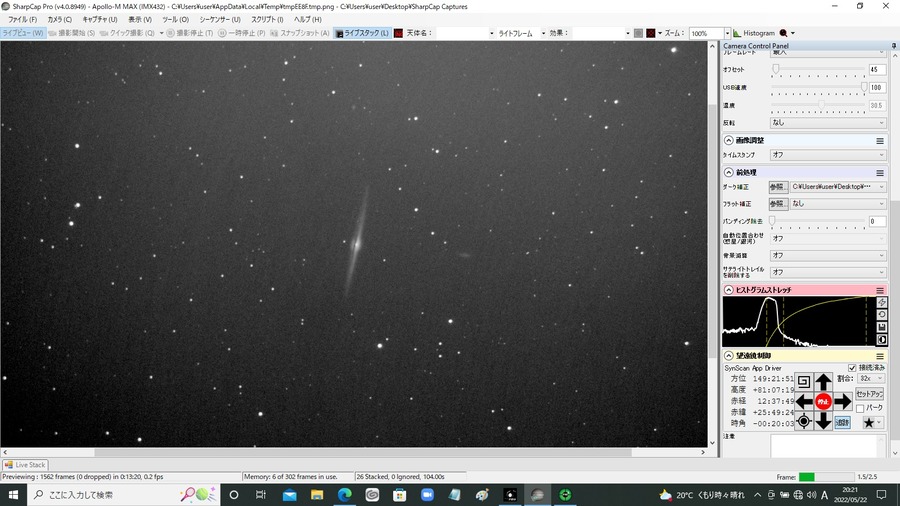Click the red stop (停止) mount button
This screenshot has height=506, width=900.
(x=823, y=402)
